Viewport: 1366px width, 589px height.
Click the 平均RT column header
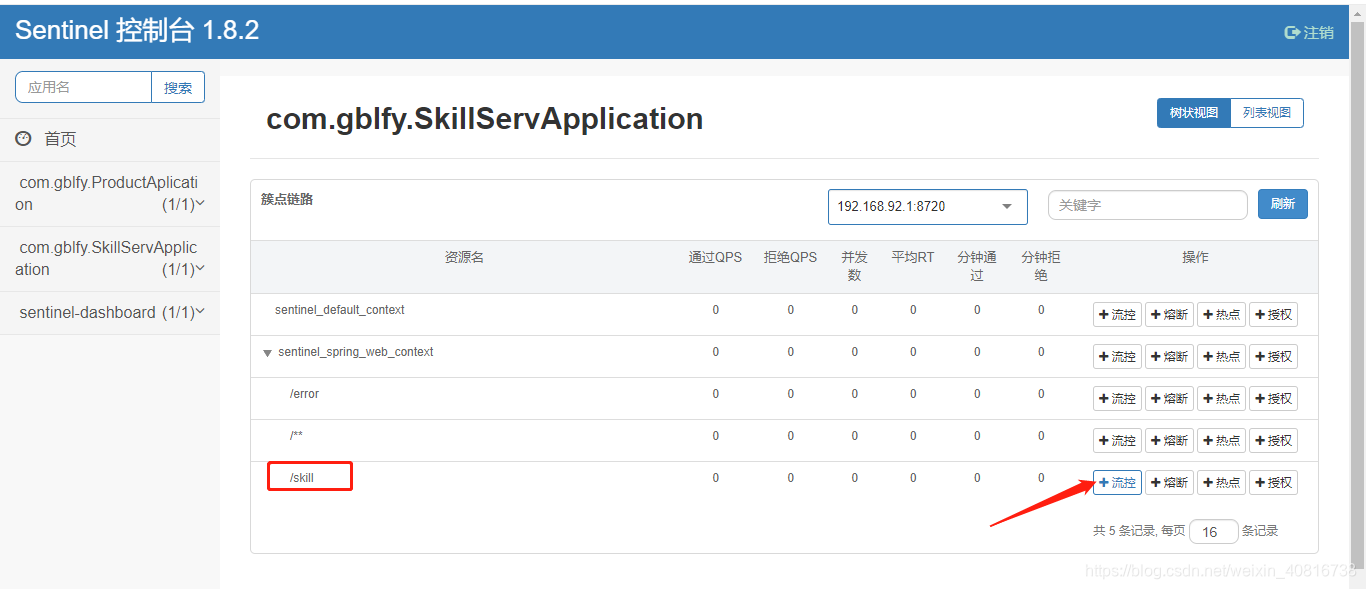(913, 257)
